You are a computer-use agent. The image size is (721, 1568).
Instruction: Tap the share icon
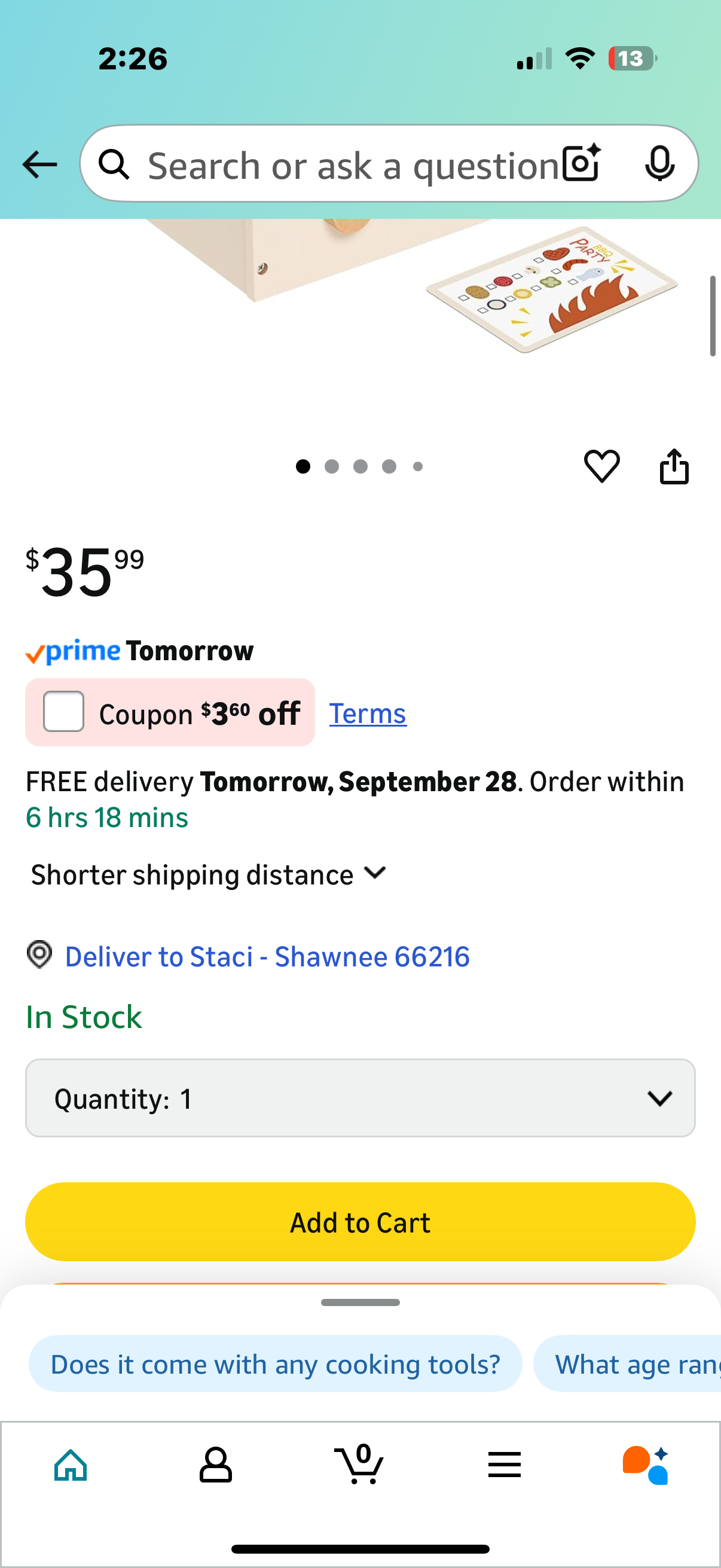point(674,466)
